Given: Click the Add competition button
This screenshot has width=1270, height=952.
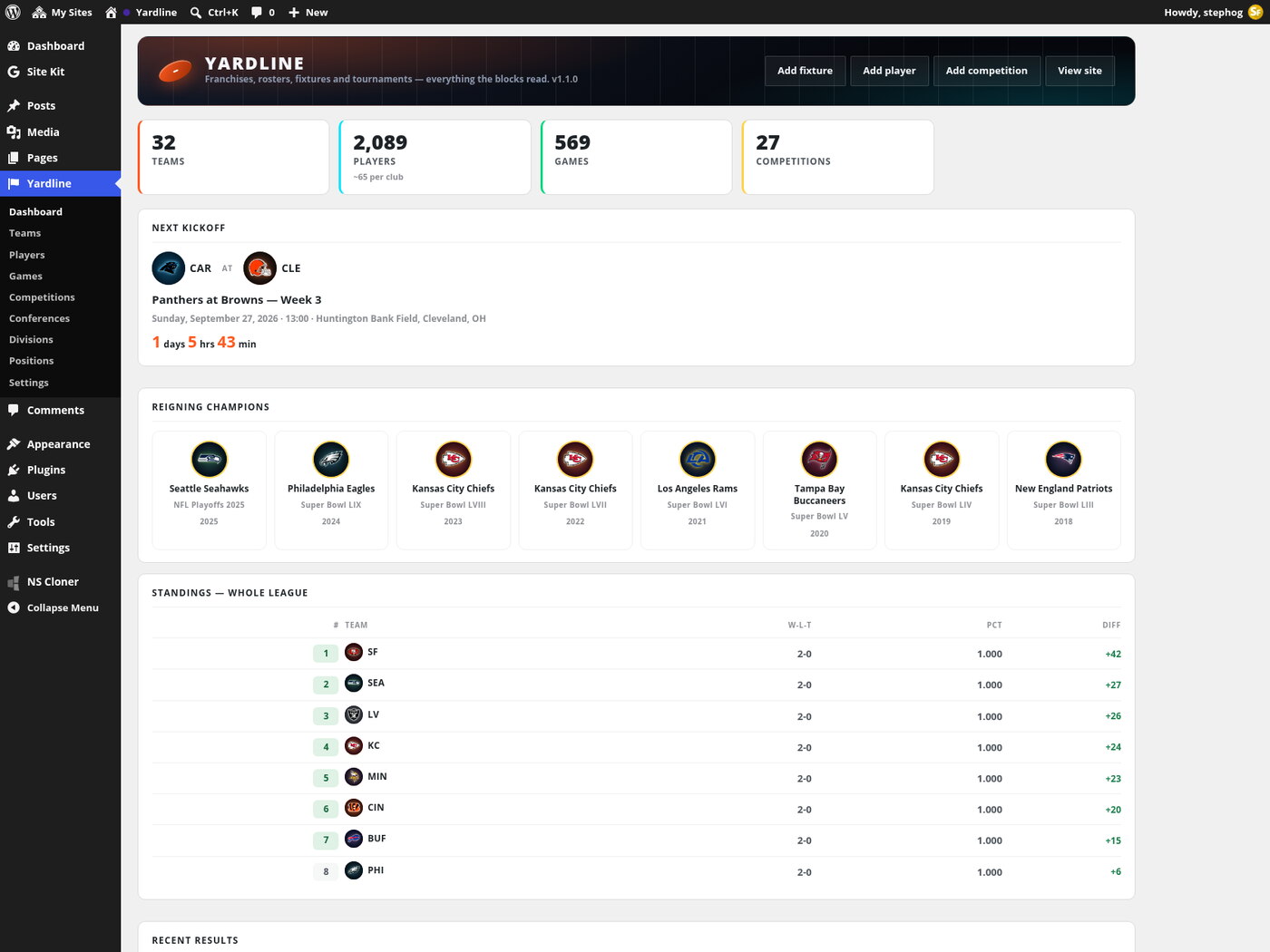Looking at the screenshot, I should (x=986, y=71).
